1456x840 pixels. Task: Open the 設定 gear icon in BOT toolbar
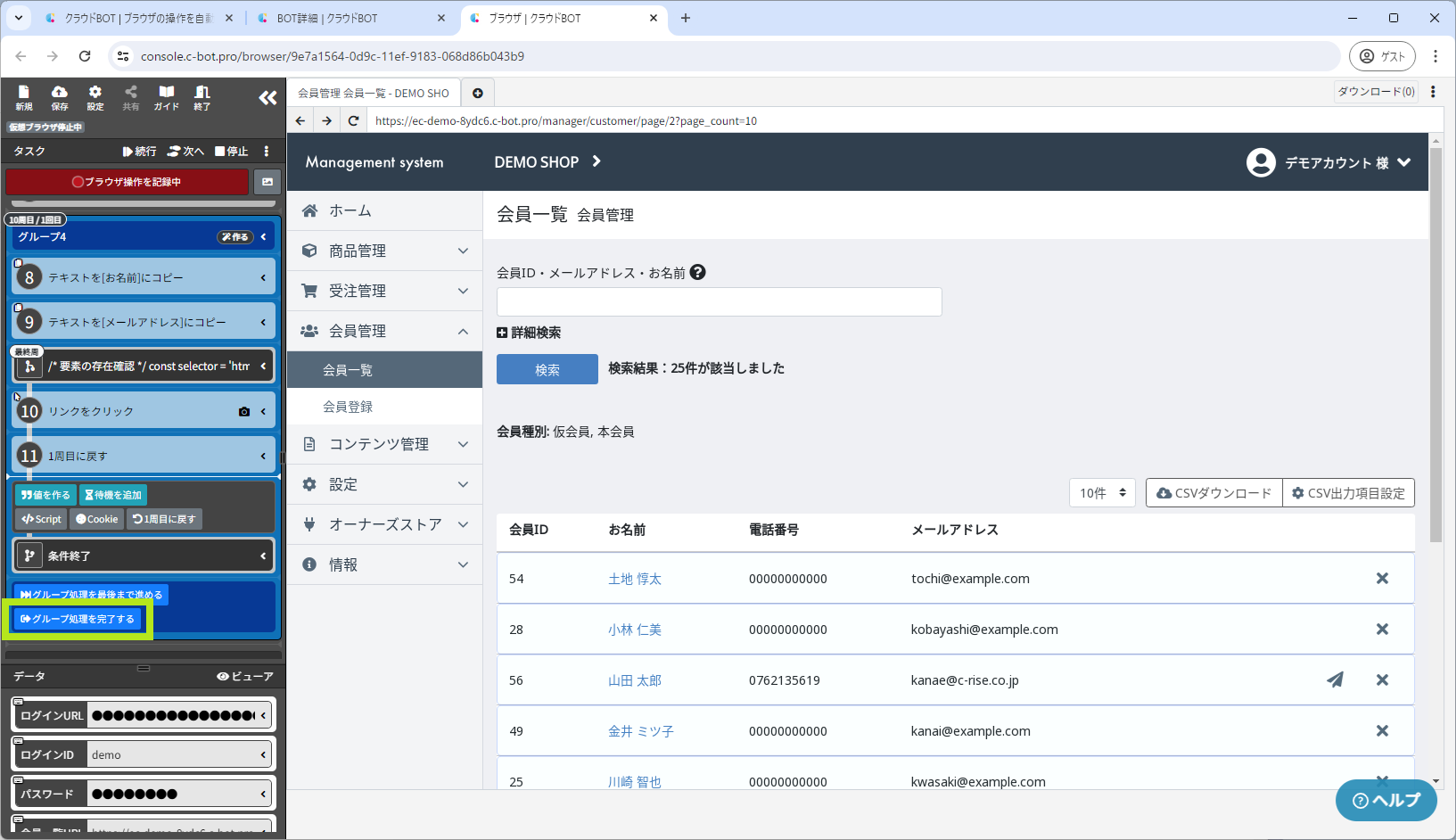point(95,97)
